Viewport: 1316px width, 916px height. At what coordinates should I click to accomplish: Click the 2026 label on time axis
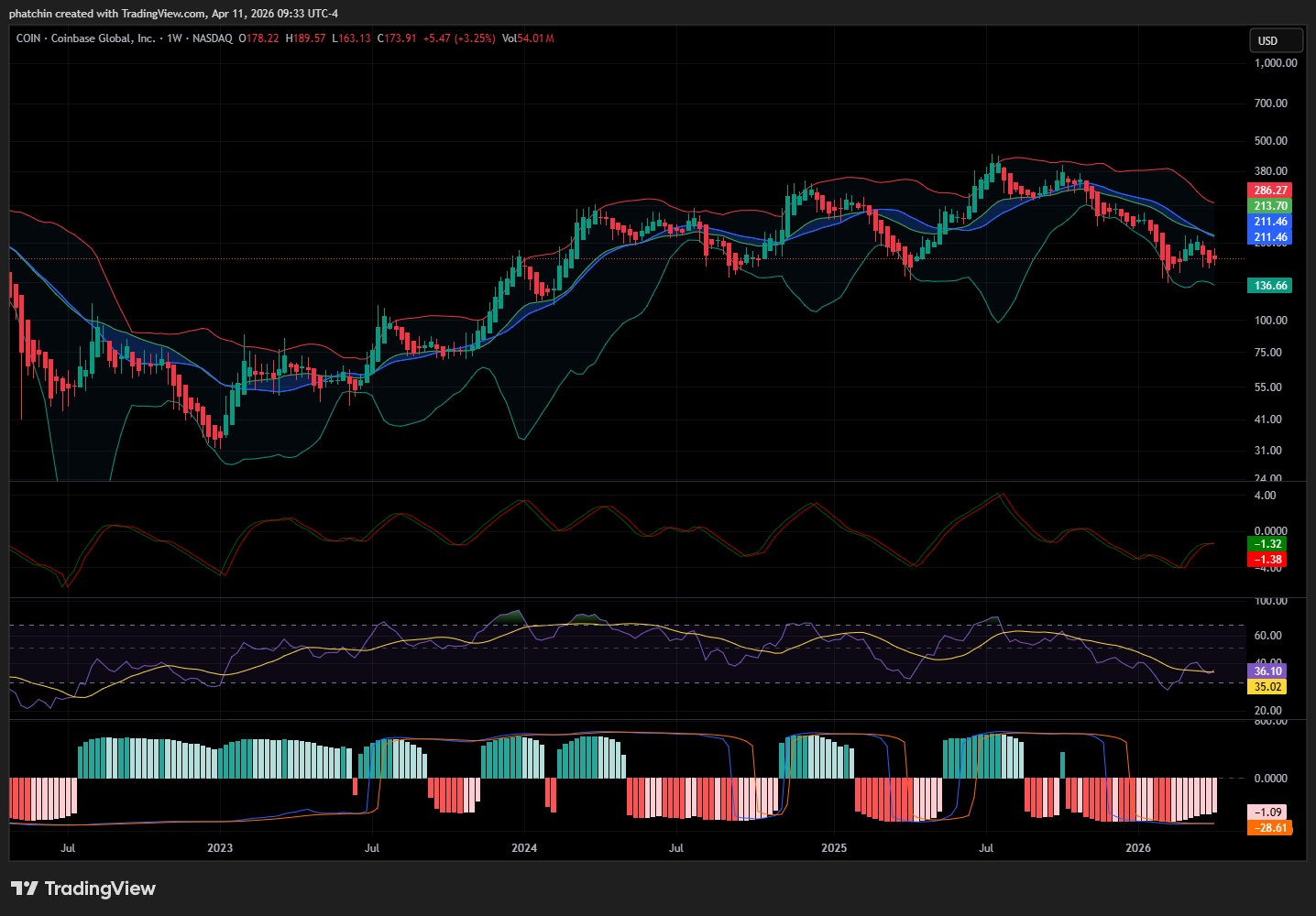tap(1137, 848)
